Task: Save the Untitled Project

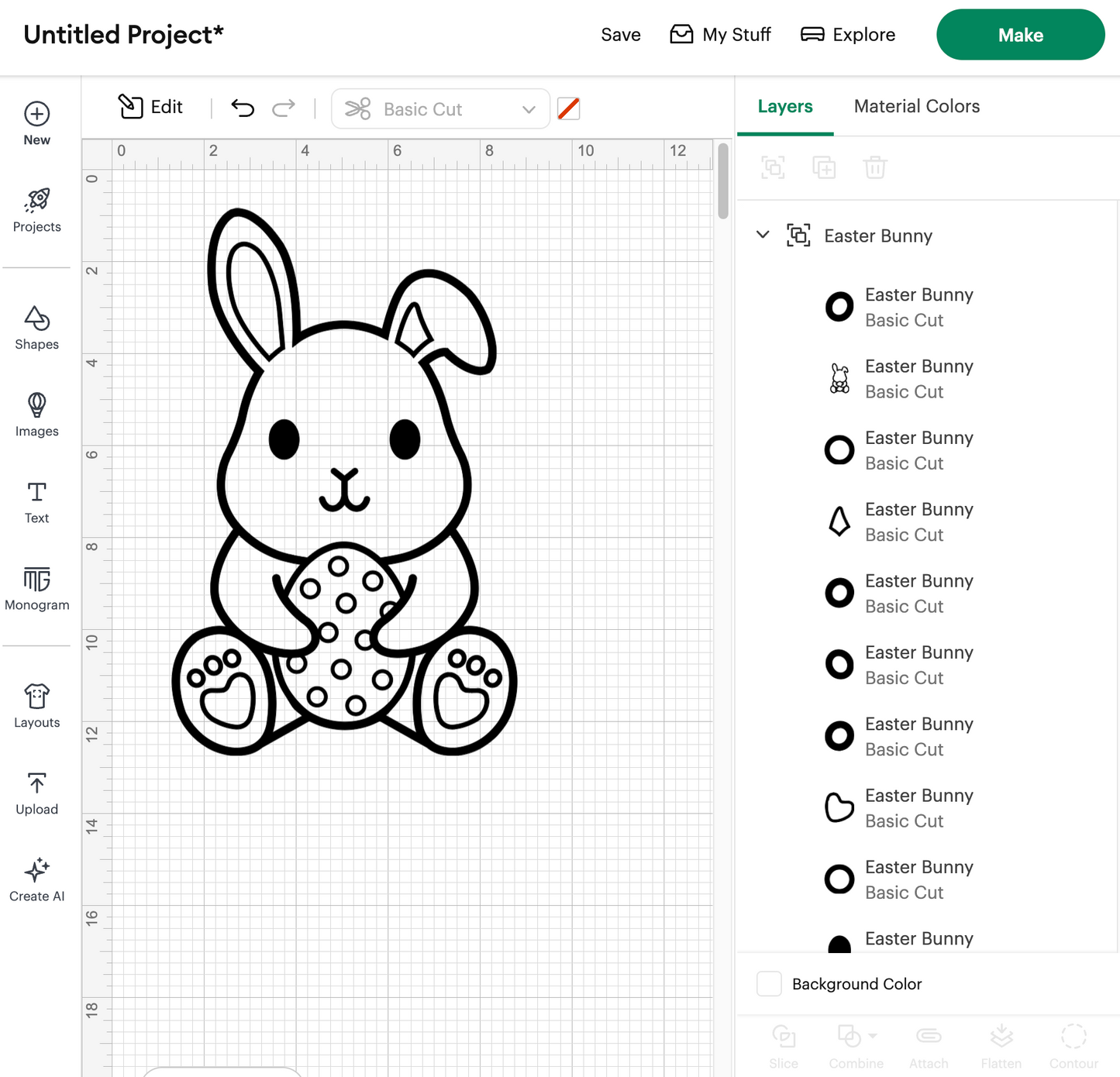Action: 620,34
